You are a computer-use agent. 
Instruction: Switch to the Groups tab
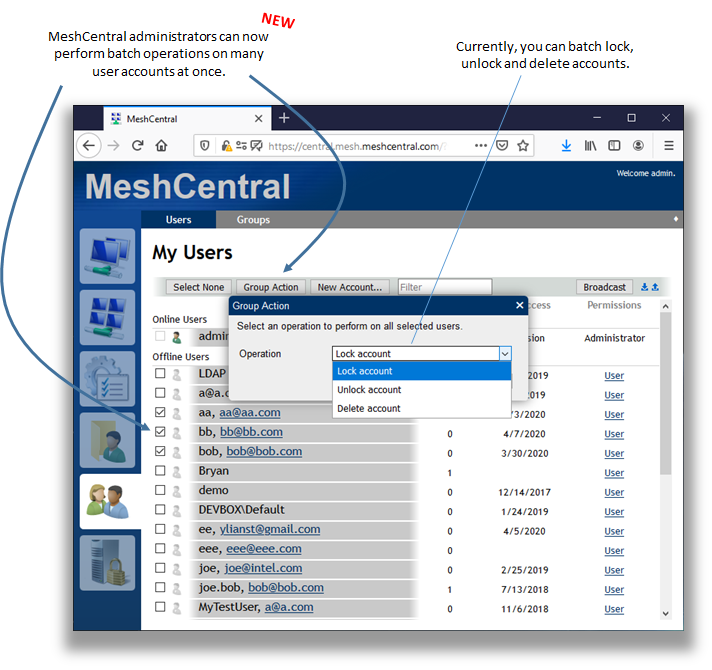pyautogui.click(x=253, y=220)
